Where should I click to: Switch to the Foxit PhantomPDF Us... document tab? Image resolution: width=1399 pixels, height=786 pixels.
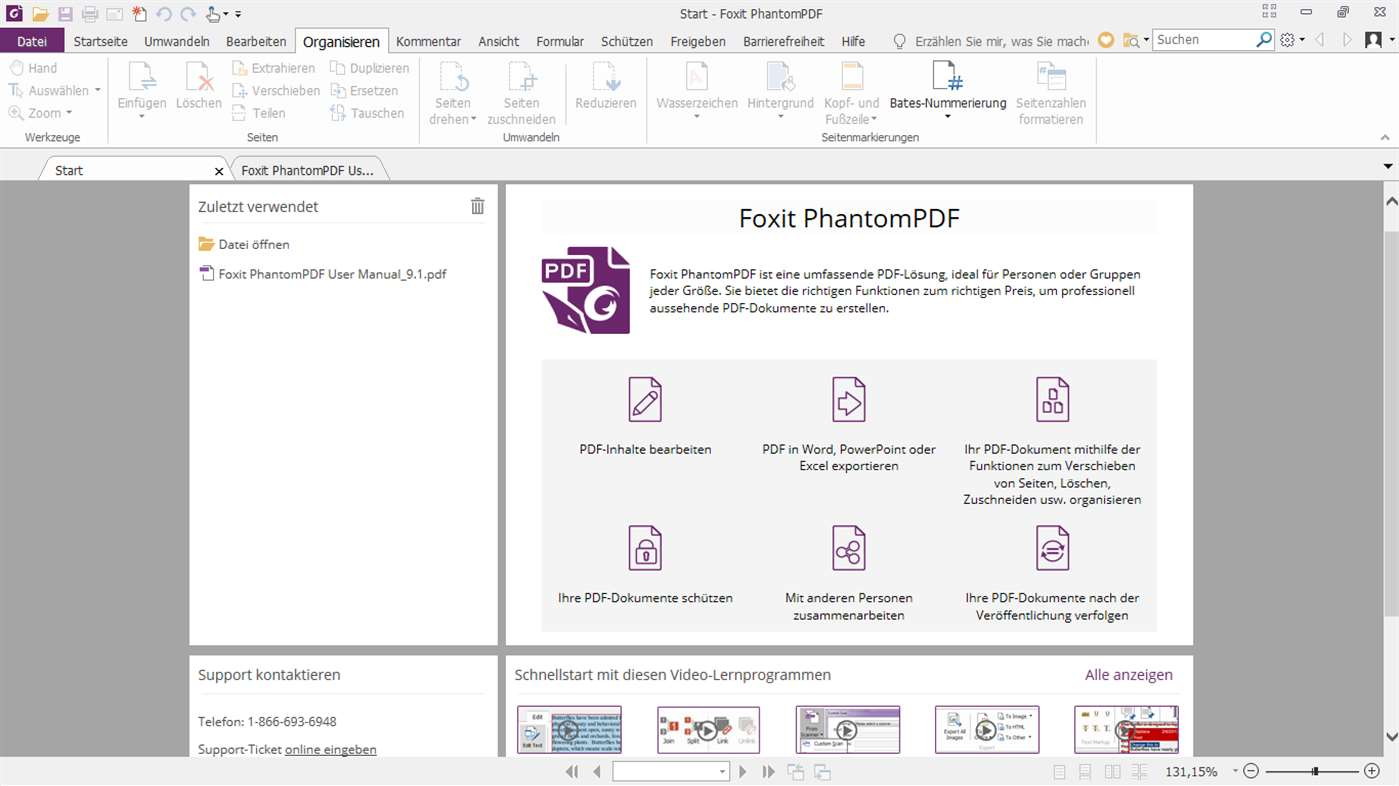[308, 170]
